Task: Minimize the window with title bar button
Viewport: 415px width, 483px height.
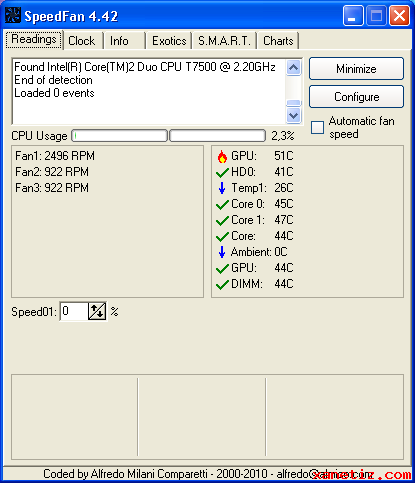Action: pos(353,16)
